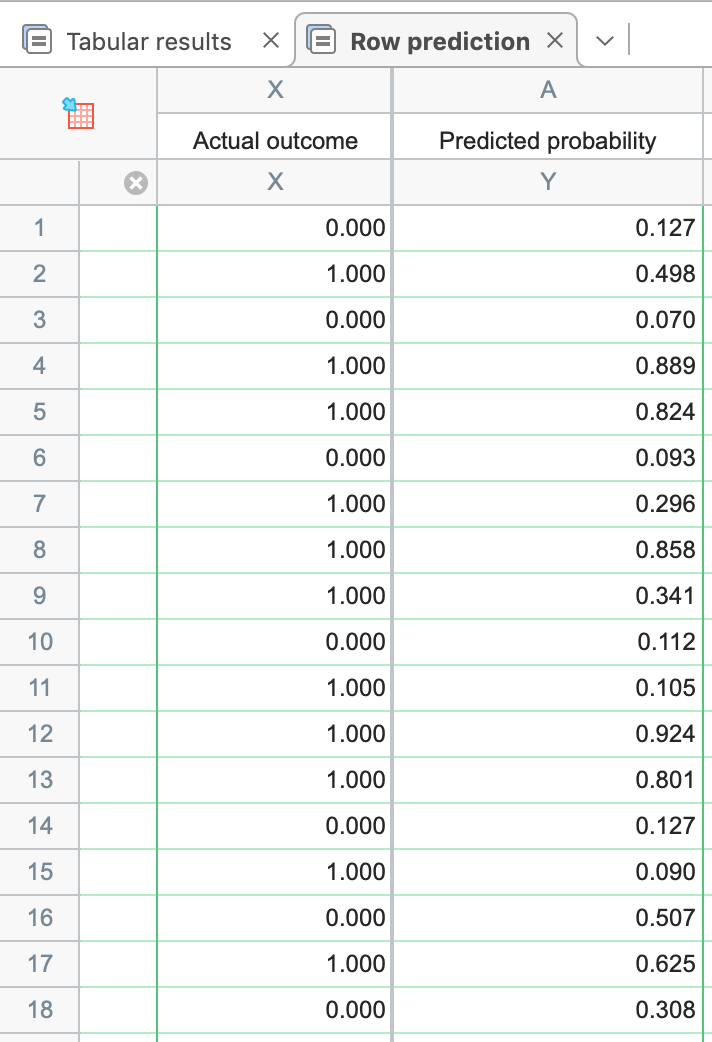Click the 0.507 cell in row 16
Viewport: 712px width, 1042px height.
548,918
